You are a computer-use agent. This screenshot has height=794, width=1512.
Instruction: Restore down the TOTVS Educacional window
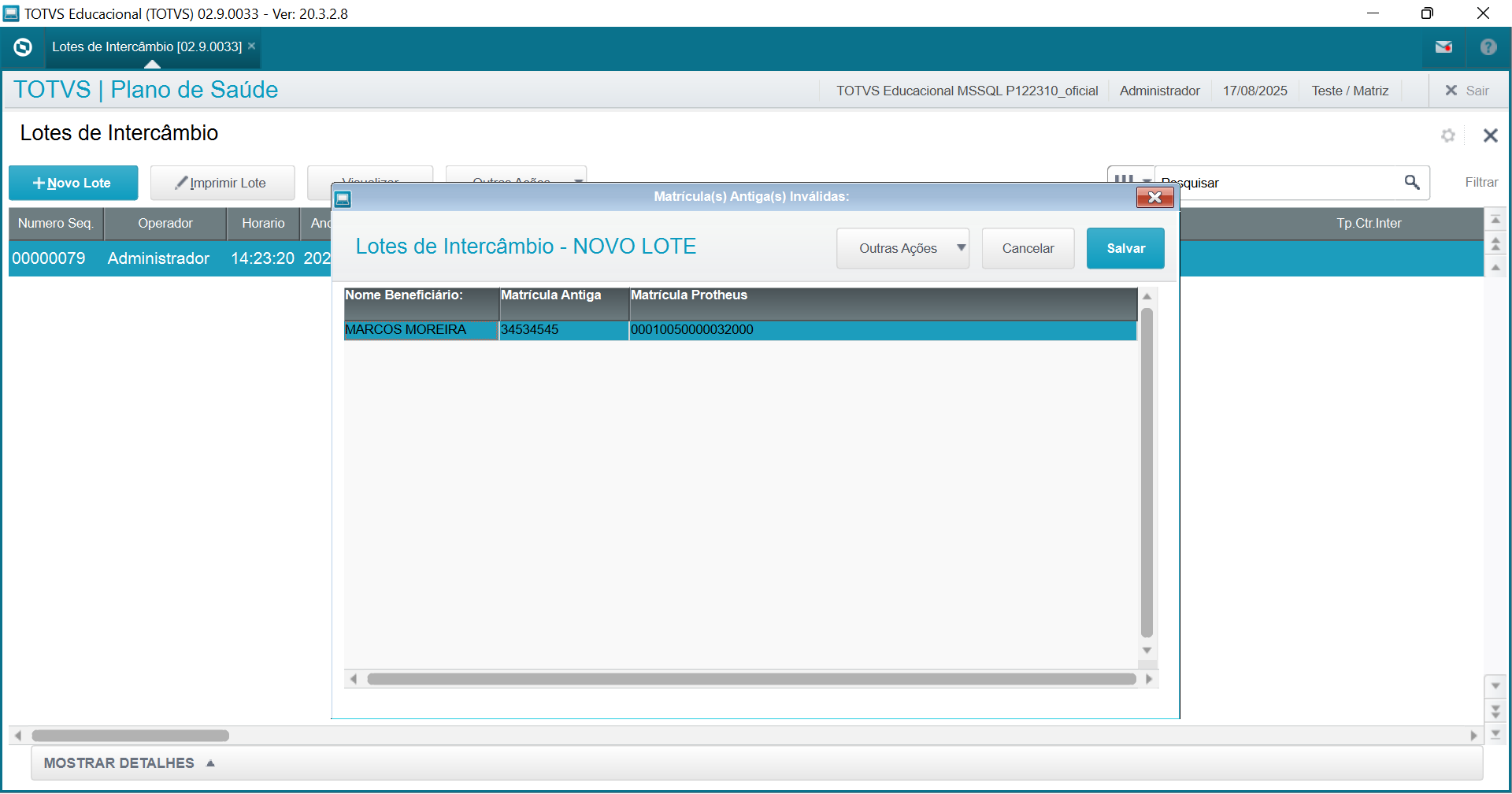[1427, 13]
